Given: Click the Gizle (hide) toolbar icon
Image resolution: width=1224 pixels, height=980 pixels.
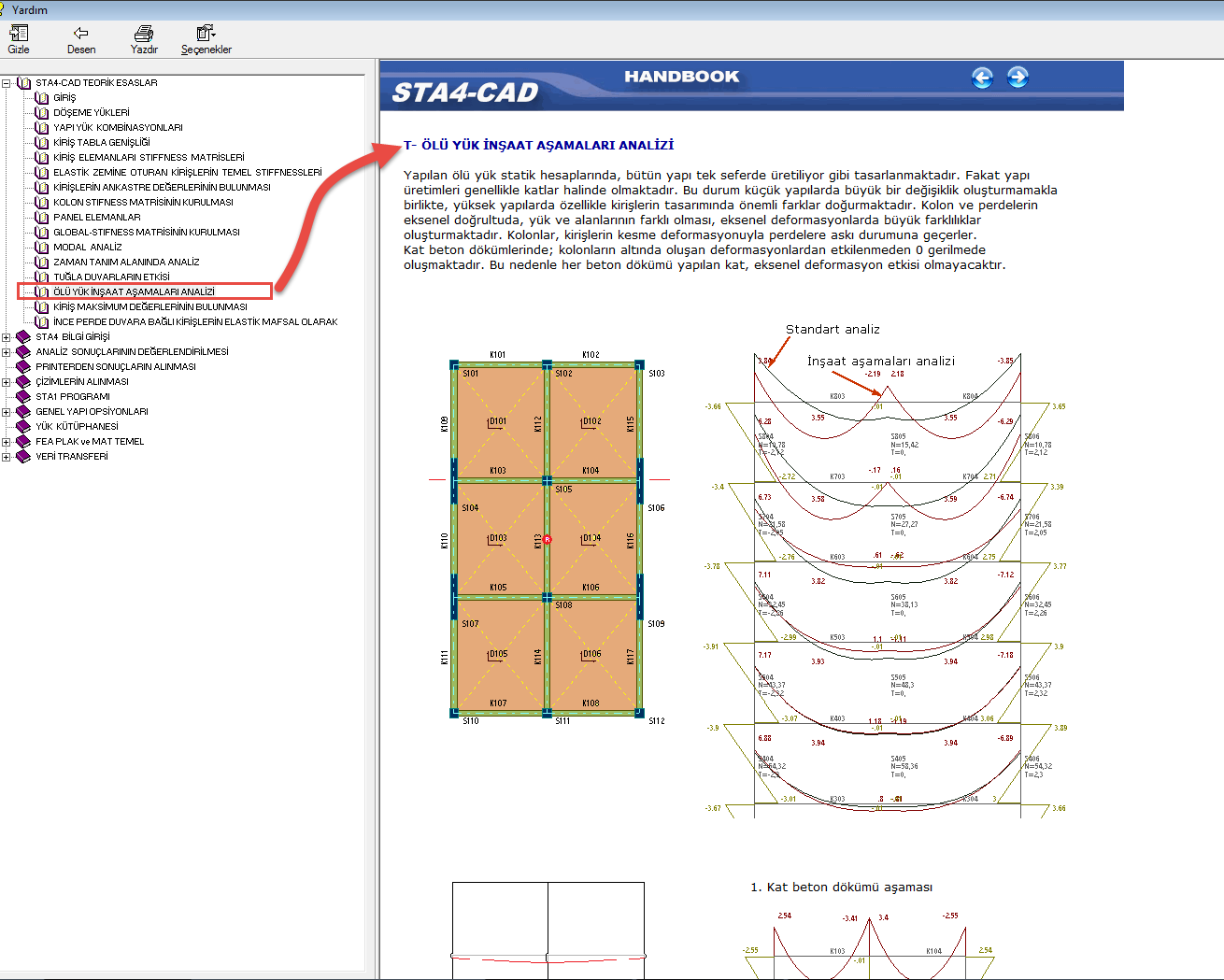Looking at the screenshot, I should [x=19, y=33].
